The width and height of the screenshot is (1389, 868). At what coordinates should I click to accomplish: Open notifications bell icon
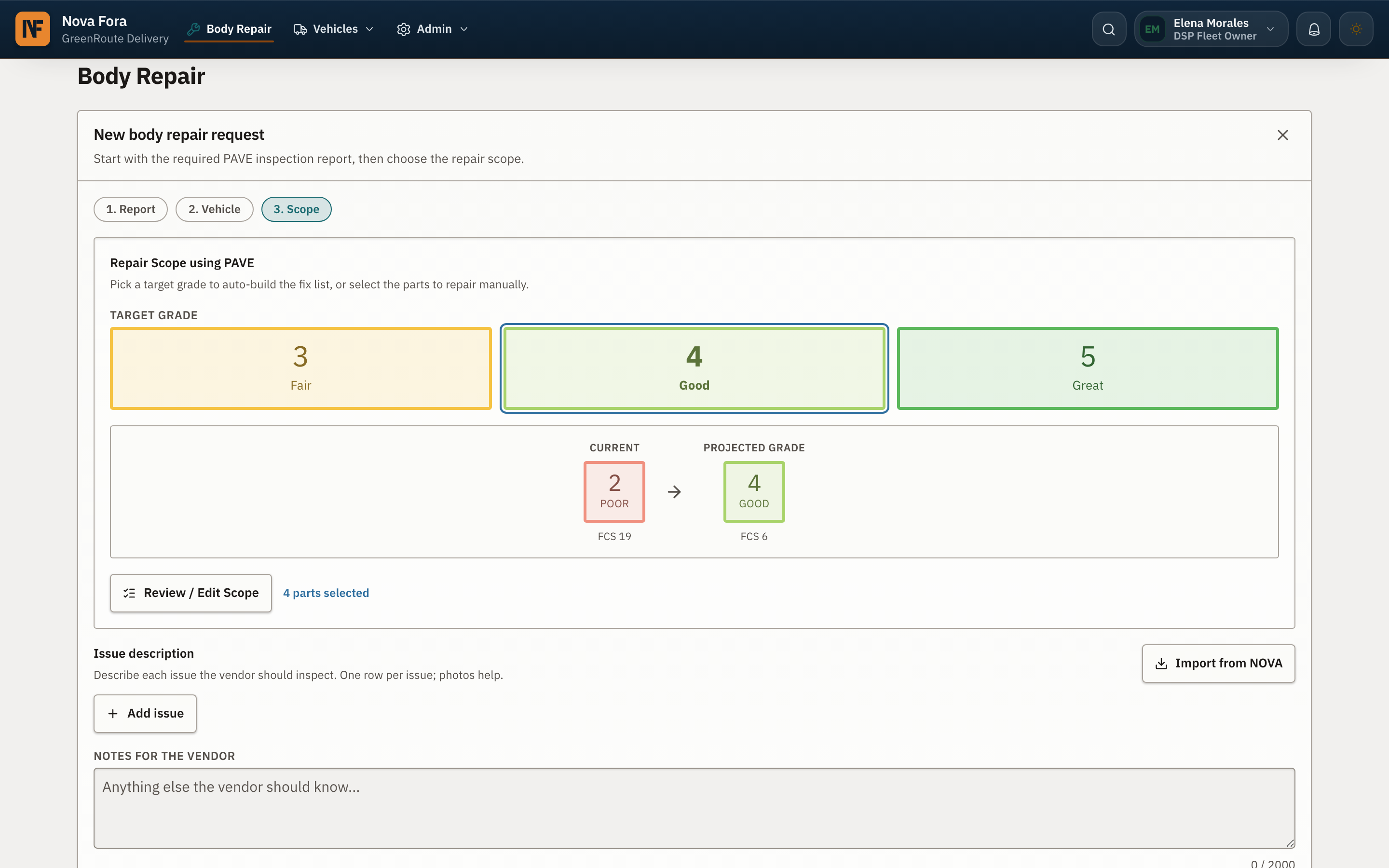pos(1313,29)
